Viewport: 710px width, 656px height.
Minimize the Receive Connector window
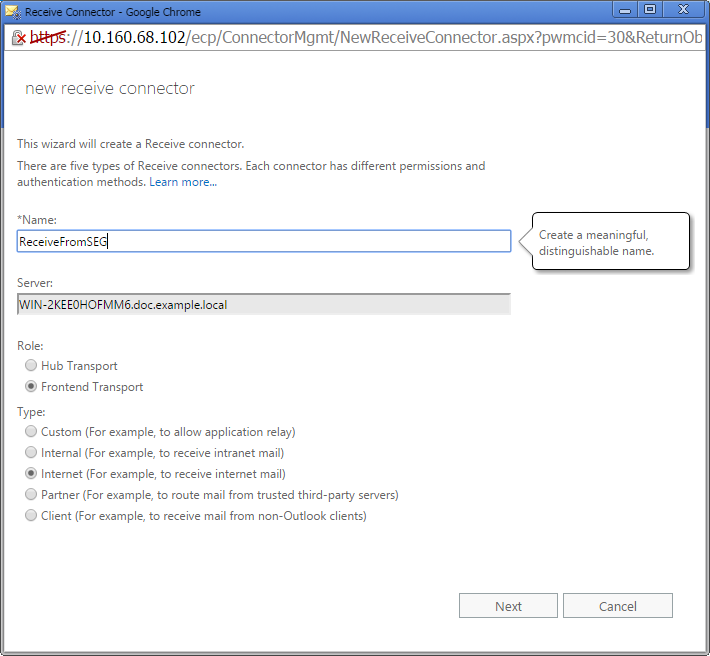point(625,10)
